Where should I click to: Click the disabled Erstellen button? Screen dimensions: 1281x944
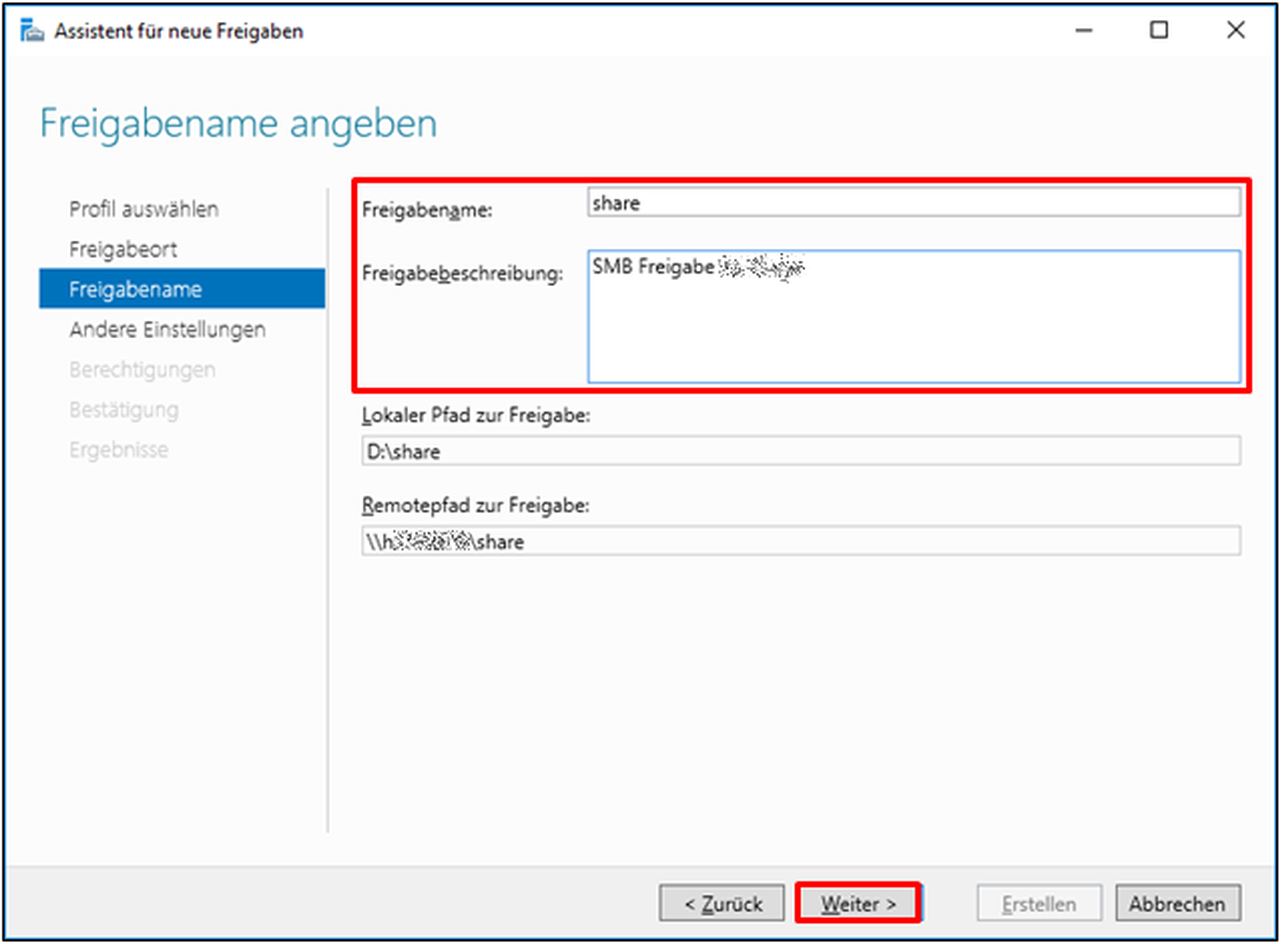click(x=1040, y=902)
